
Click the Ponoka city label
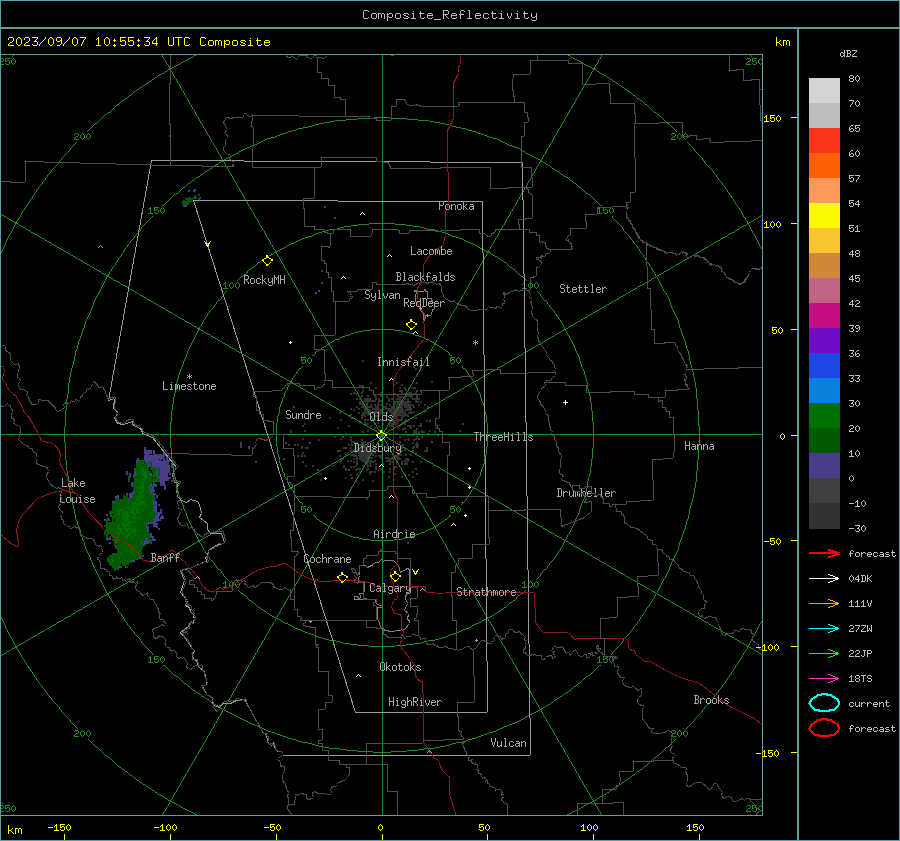tap(456, 206)
